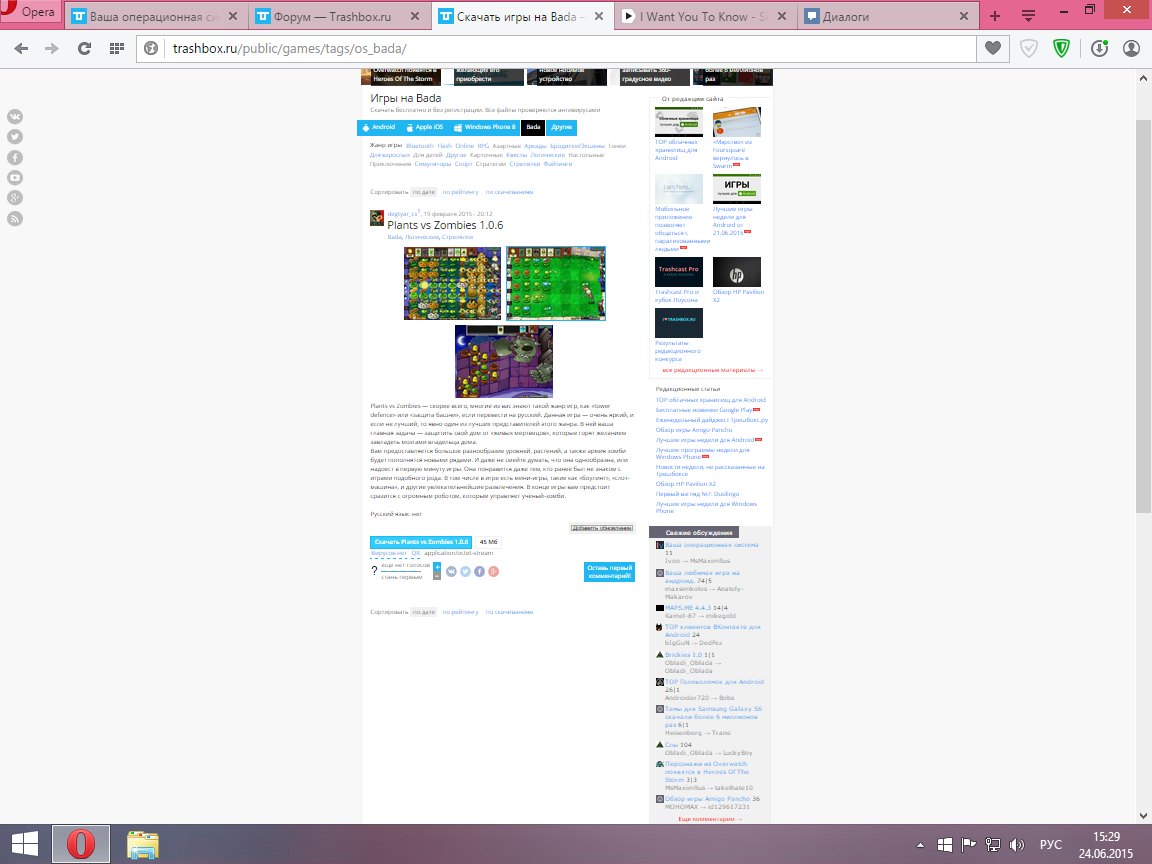Click 'все редакционные материалы' link
The width and height of the screenshot is (1152, 864).
coord(713,370)
